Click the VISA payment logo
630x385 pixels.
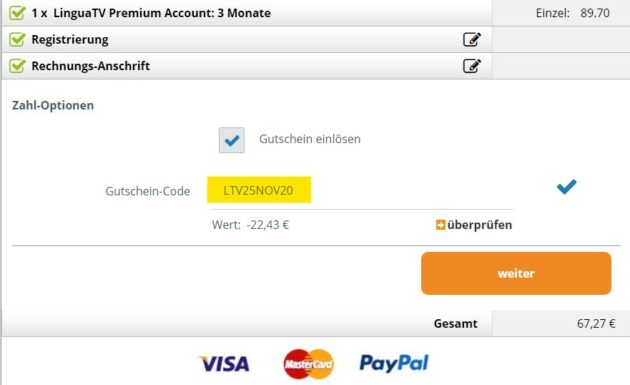pyautogui.click(x=225, y=364)
